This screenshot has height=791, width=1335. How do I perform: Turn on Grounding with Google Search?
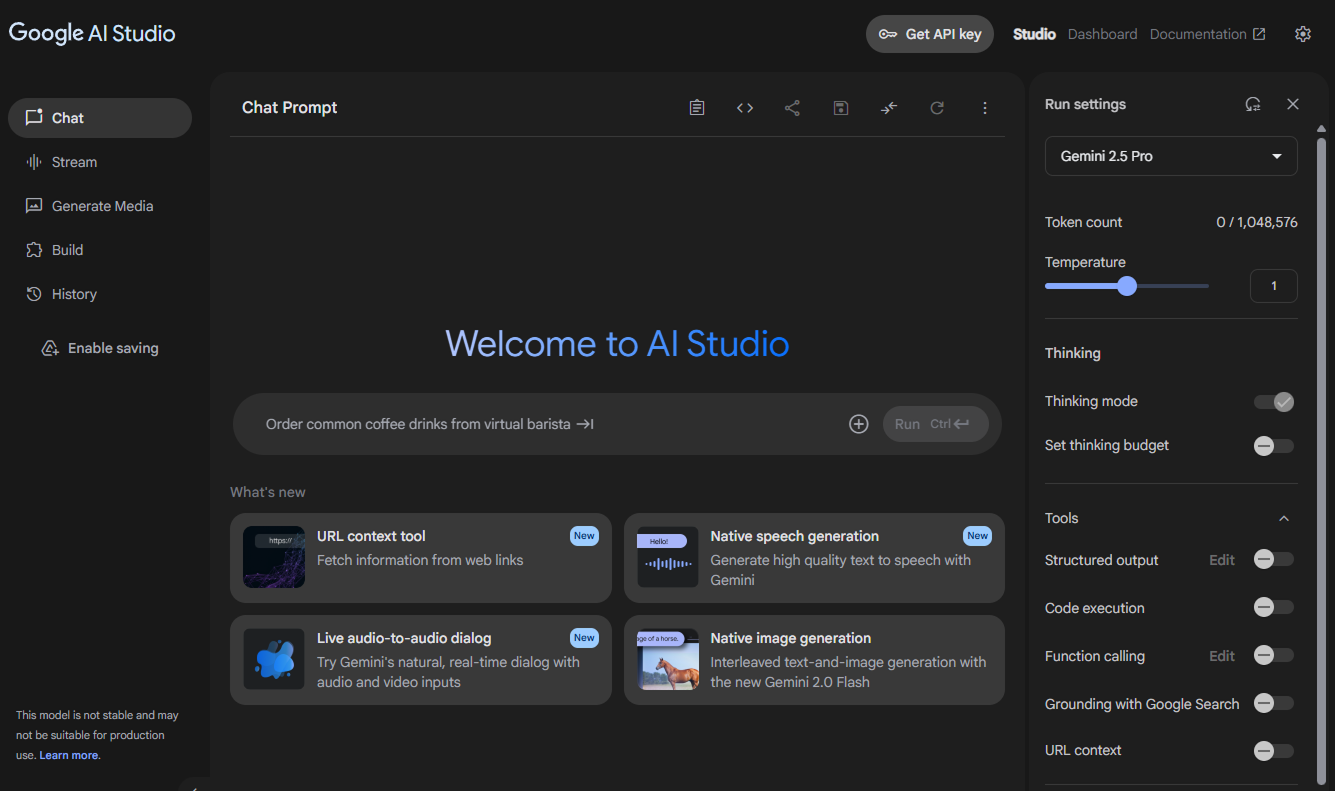(1274, 703)
